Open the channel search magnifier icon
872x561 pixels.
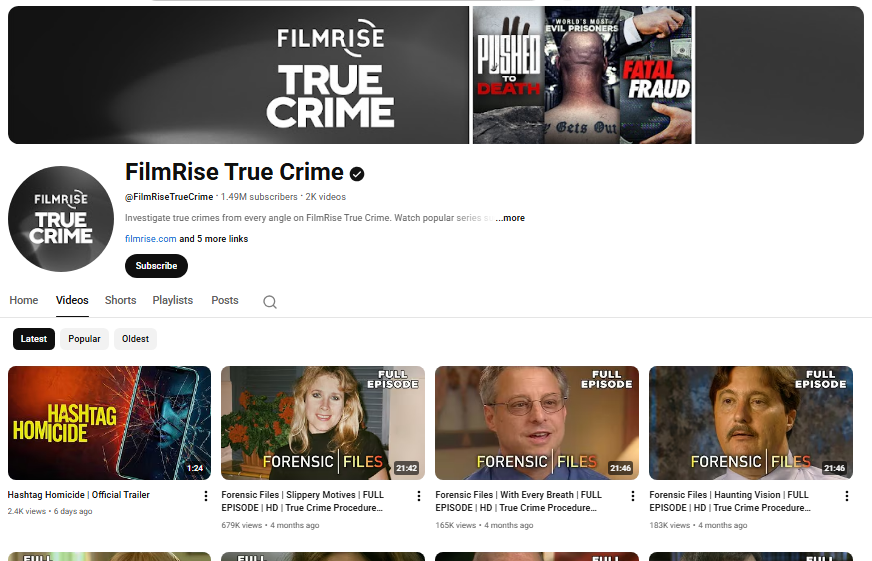[270, 301]
